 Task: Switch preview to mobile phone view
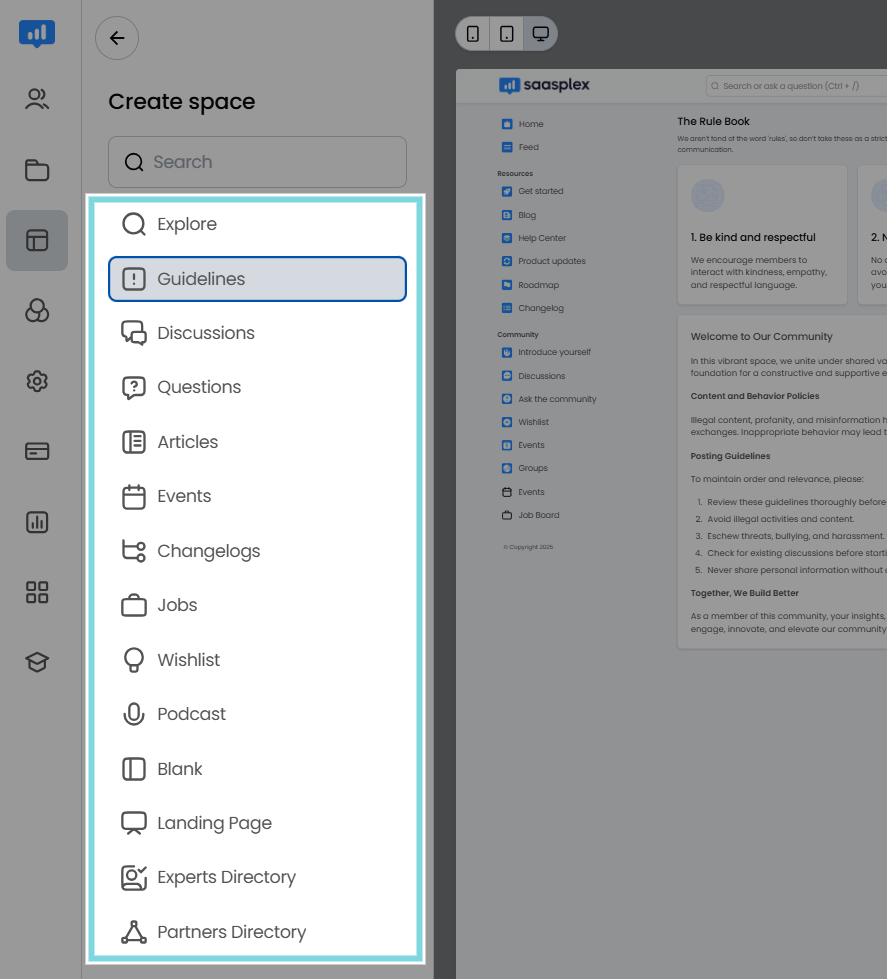473,34
